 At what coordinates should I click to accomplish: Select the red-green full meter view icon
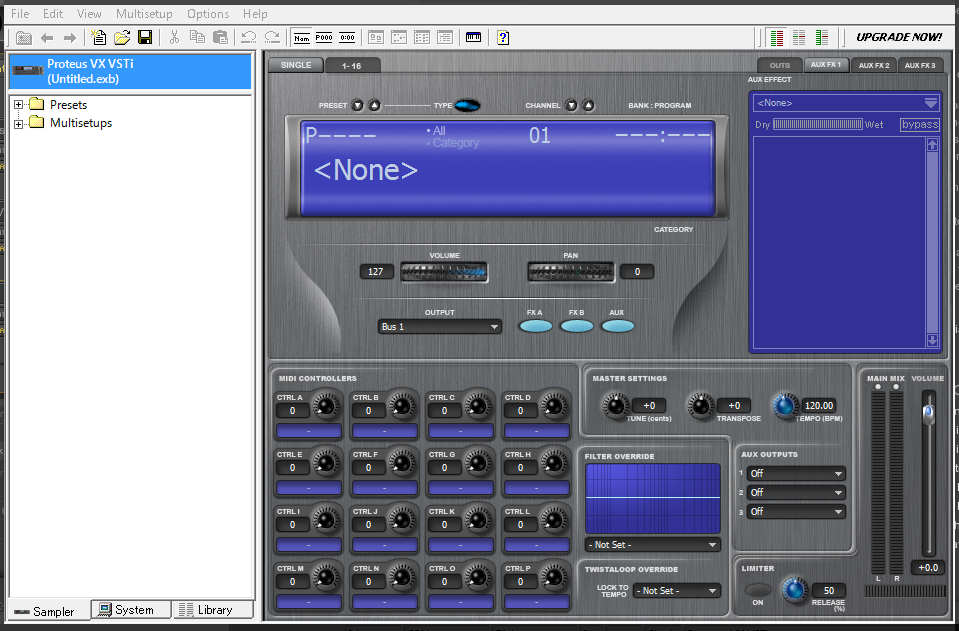pos(777,38)
